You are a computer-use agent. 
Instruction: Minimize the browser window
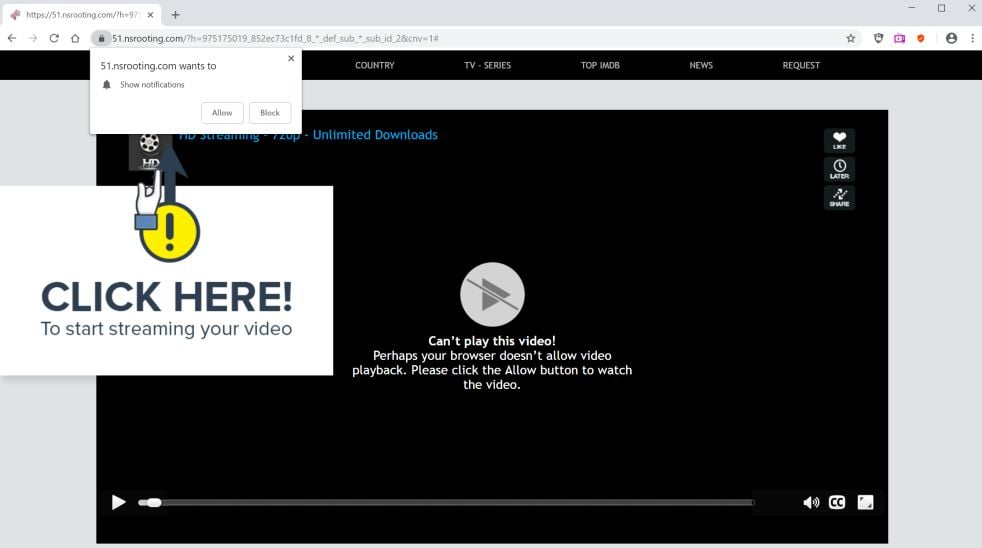click(x=912, y=8)
